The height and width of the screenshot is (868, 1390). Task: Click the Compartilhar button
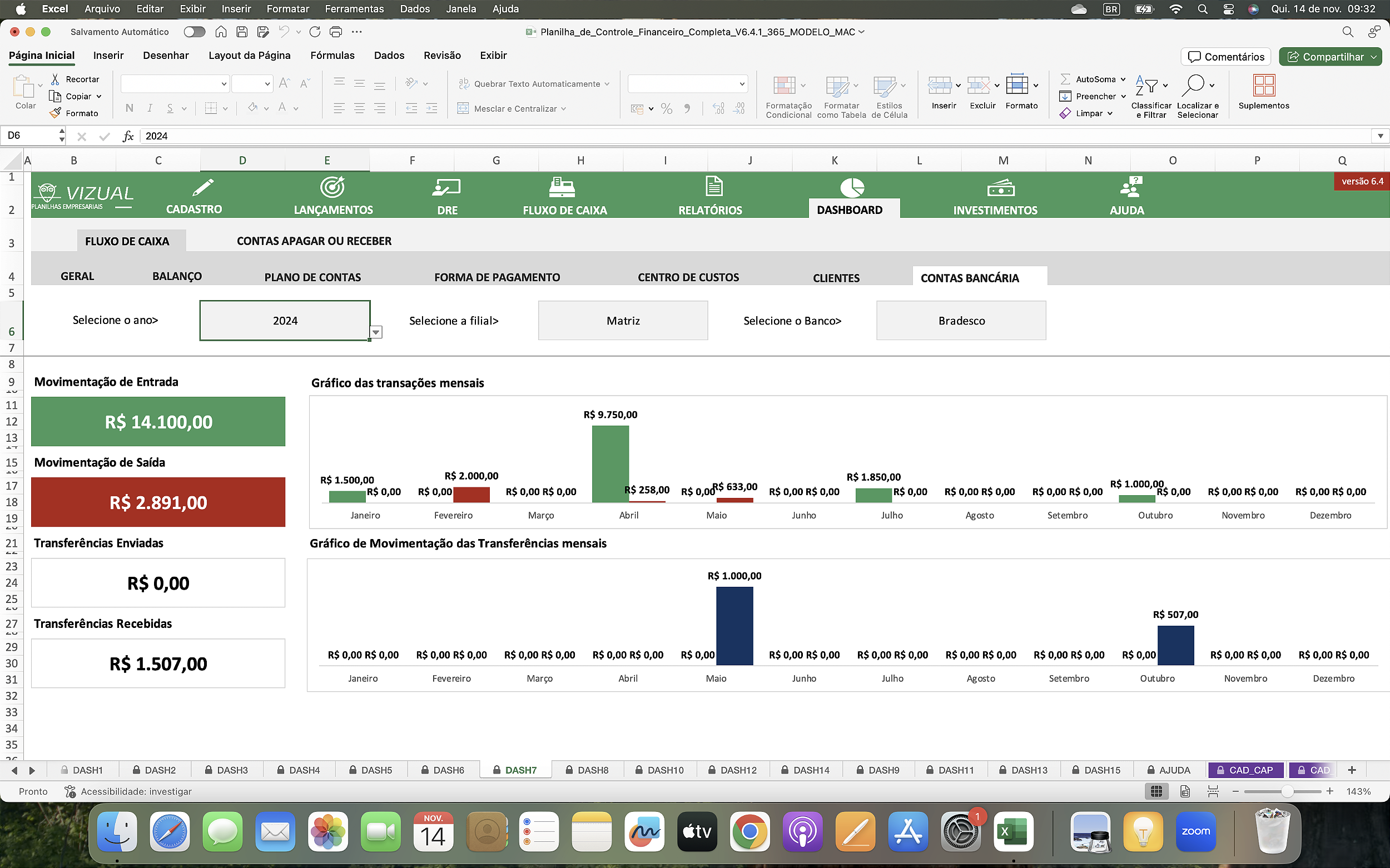pos(1331,56)
